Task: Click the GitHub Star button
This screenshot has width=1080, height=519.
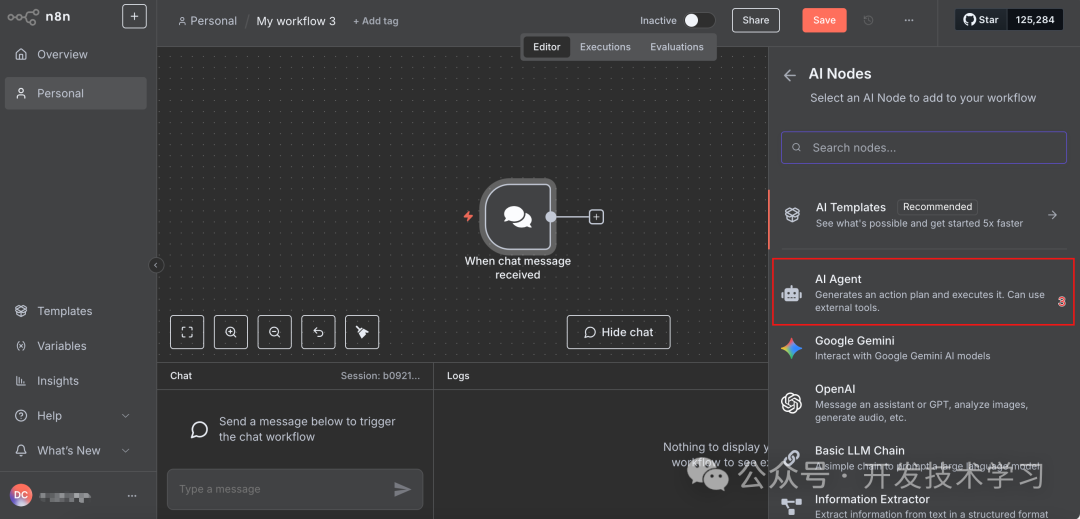Action: tap(982, 19)
